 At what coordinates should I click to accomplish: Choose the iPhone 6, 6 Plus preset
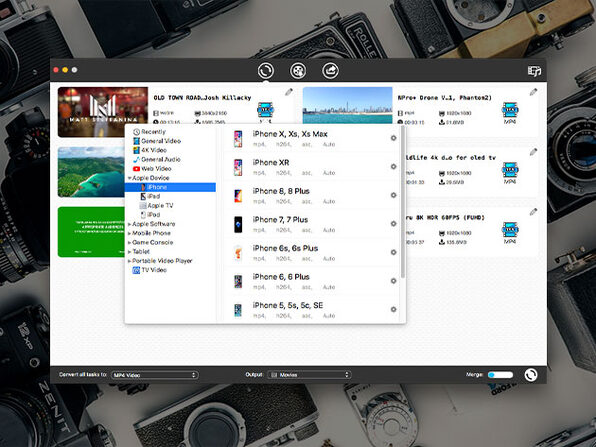[x=312, y=281]
